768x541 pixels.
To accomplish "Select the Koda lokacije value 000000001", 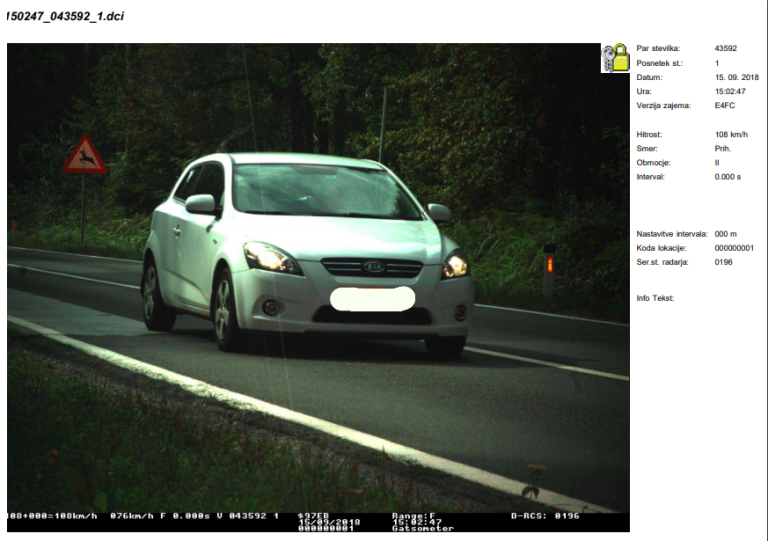I will click(734, 248).
